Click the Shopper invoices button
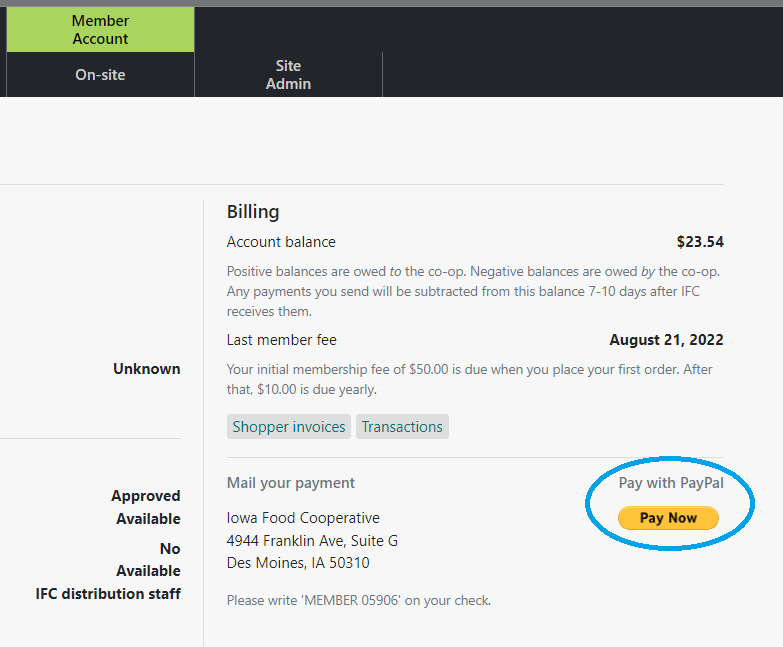This screenshot has height=647, width=783. [x=289, y=427]
